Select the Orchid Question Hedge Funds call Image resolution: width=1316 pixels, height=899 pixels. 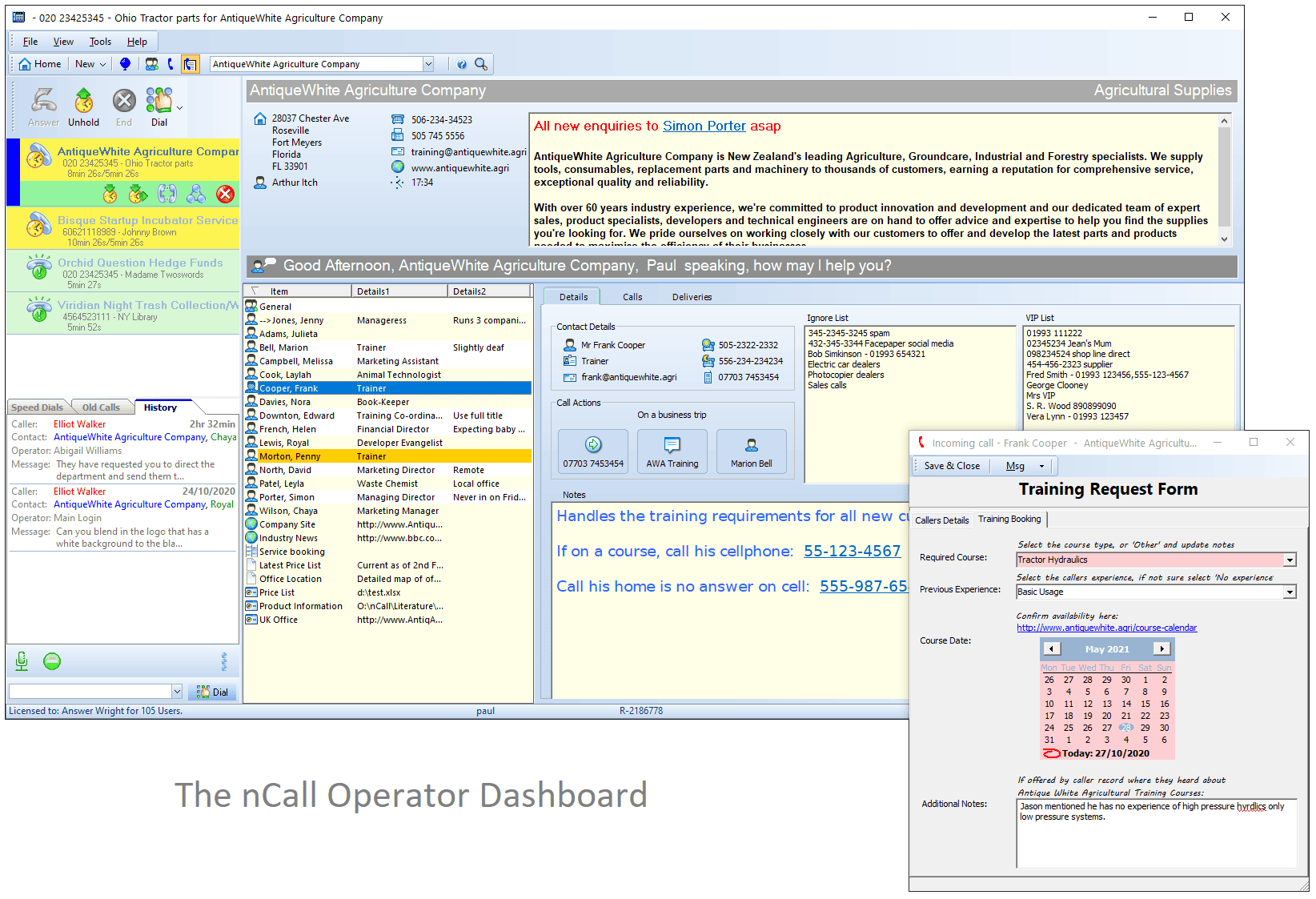pyautogui.click(x=122, y=271)
